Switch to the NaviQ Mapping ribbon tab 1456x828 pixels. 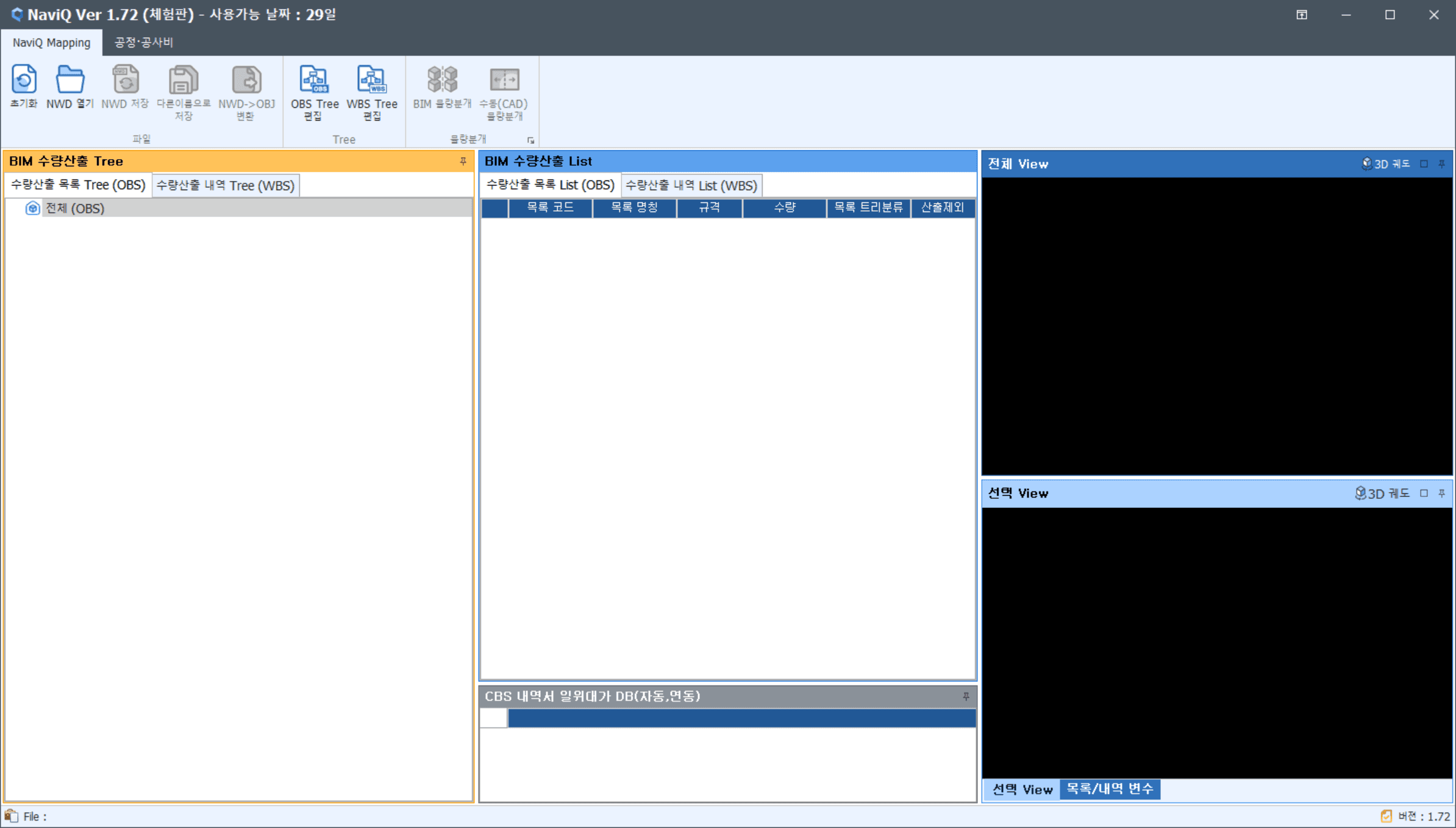pos(52,43)
